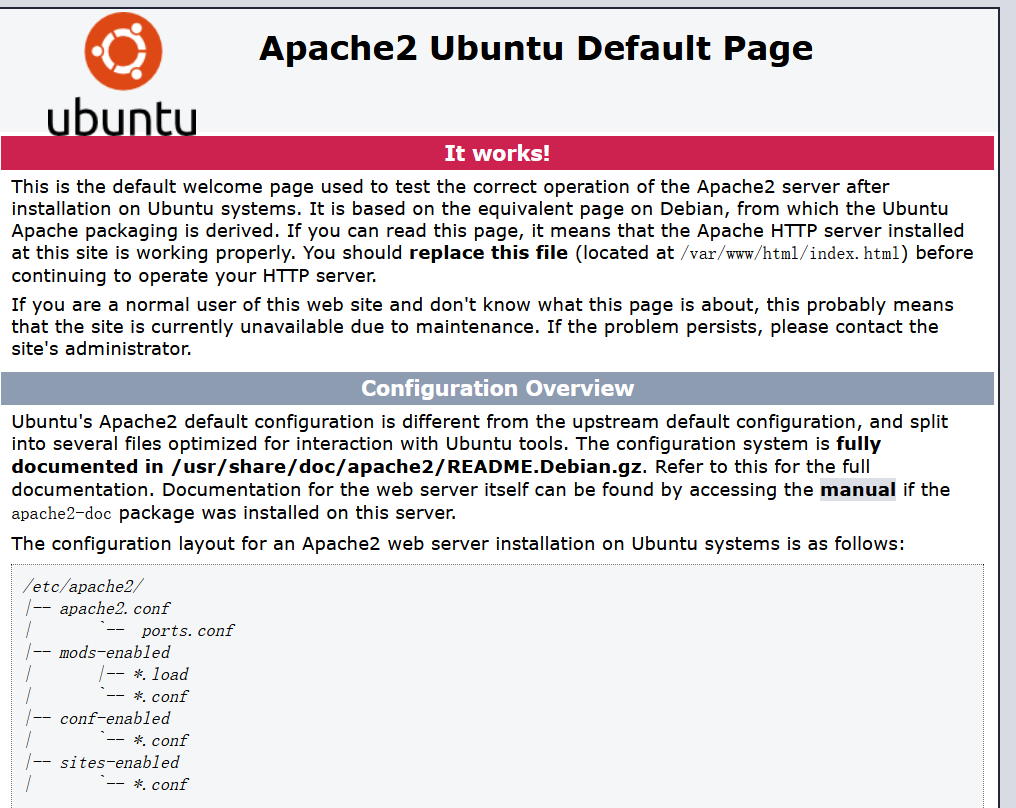Screen dimensions: 1016x808
Task: Click the *.conf entry under conf-enabled
Action: pos(161,741)
